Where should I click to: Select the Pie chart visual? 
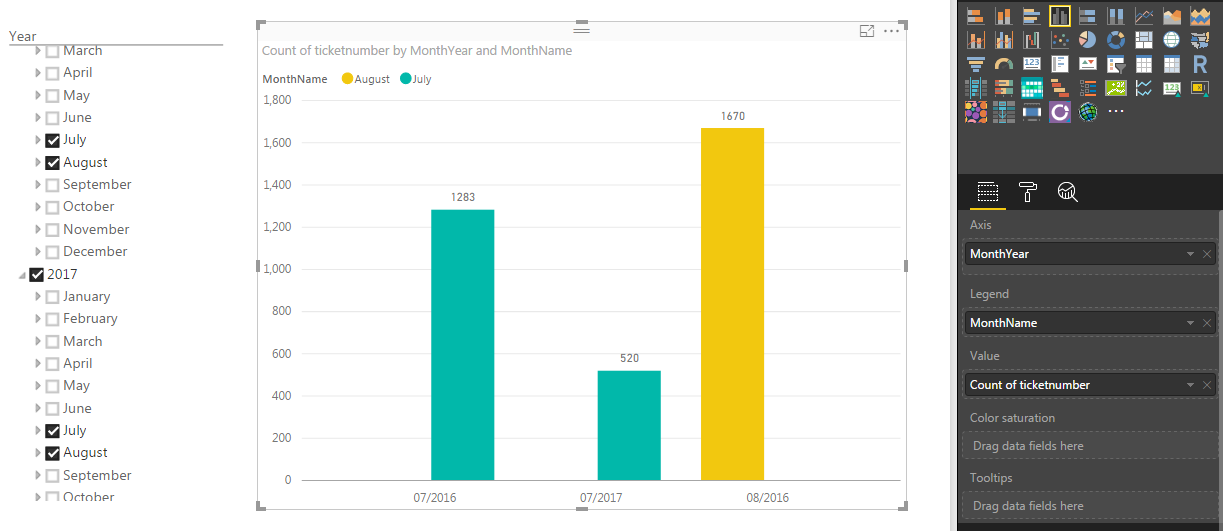(1088, 40)
